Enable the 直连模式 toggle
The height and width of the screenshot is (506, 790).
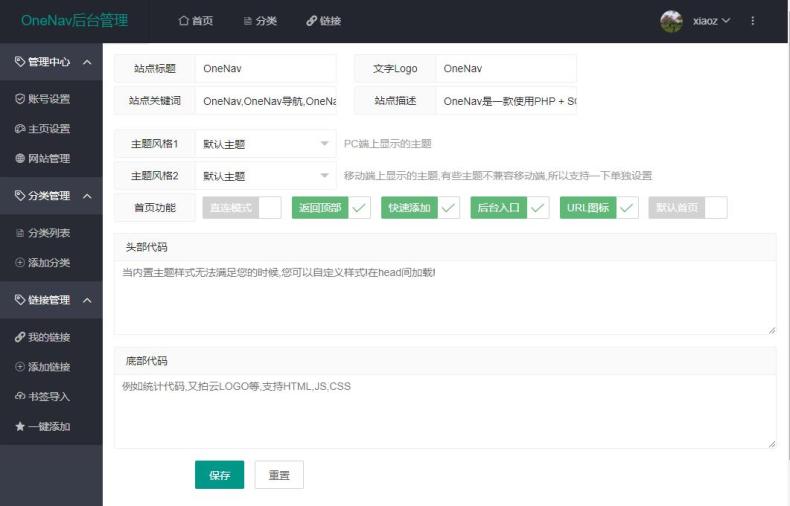[242, 208]
